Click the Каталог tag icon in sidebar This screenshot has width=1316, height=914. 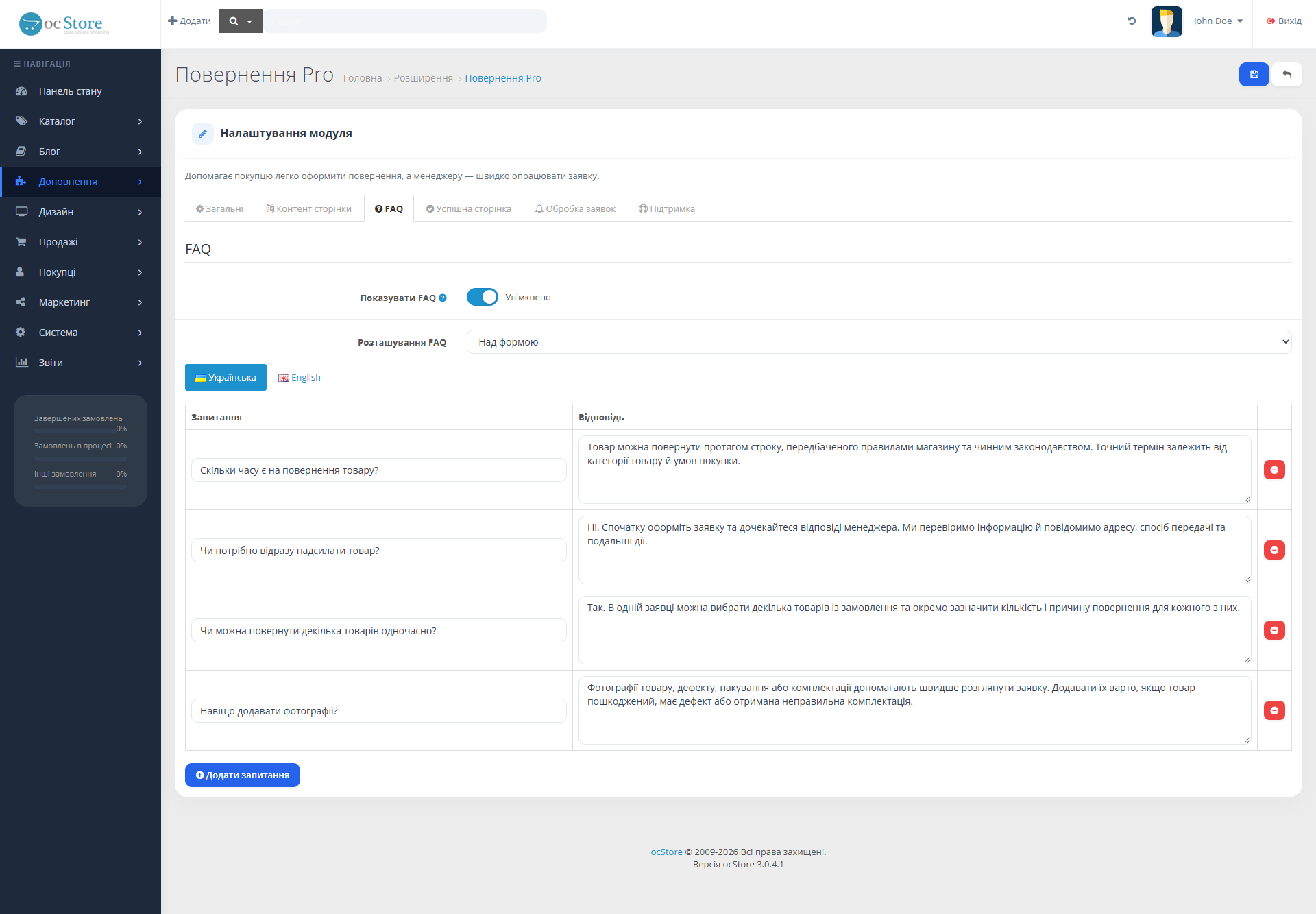point(21,121)
